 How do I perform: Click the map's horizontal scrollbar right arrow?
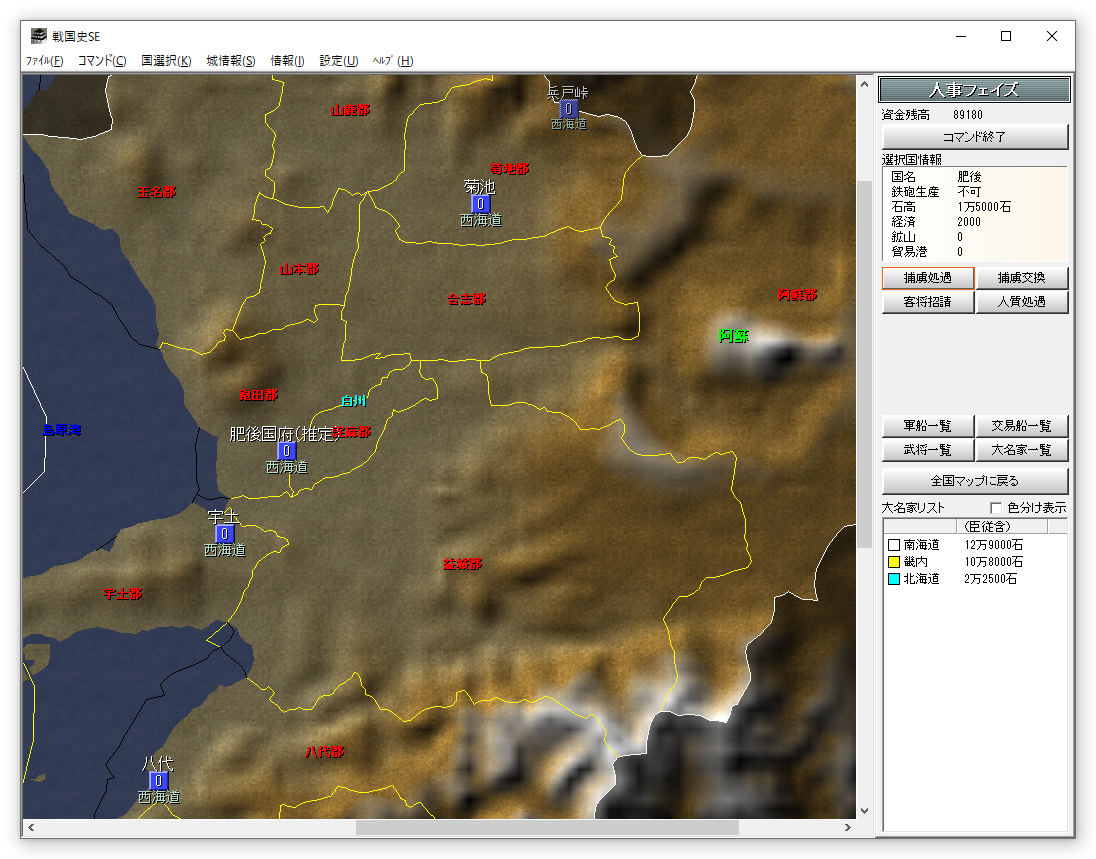pos(848,828)
